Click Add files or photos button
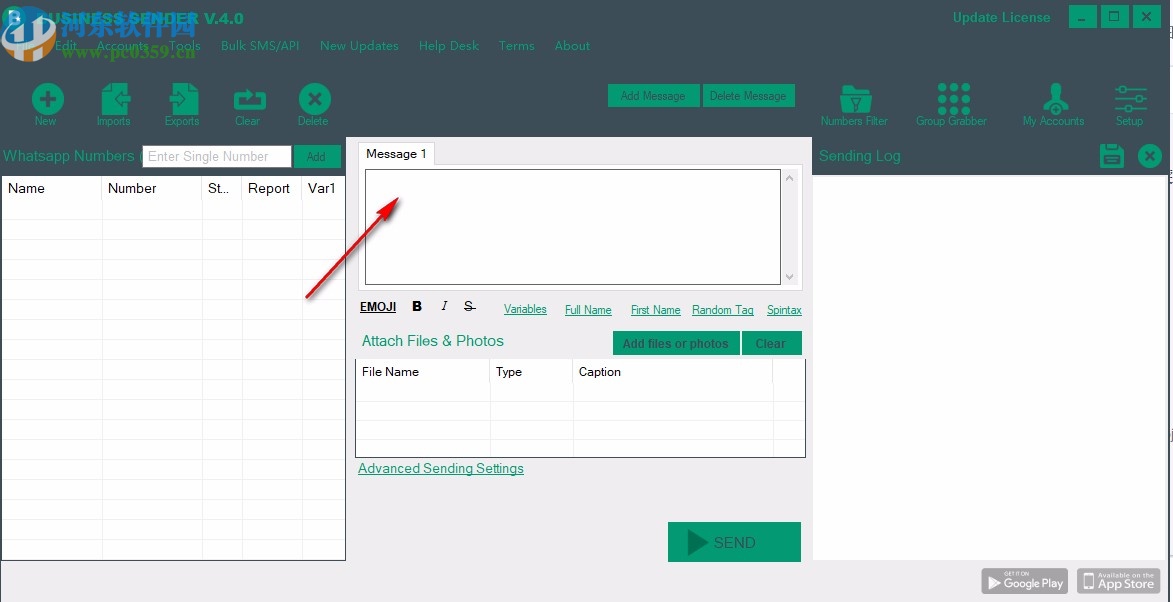This screenshot has height=602, width=1173. point(676,343)
